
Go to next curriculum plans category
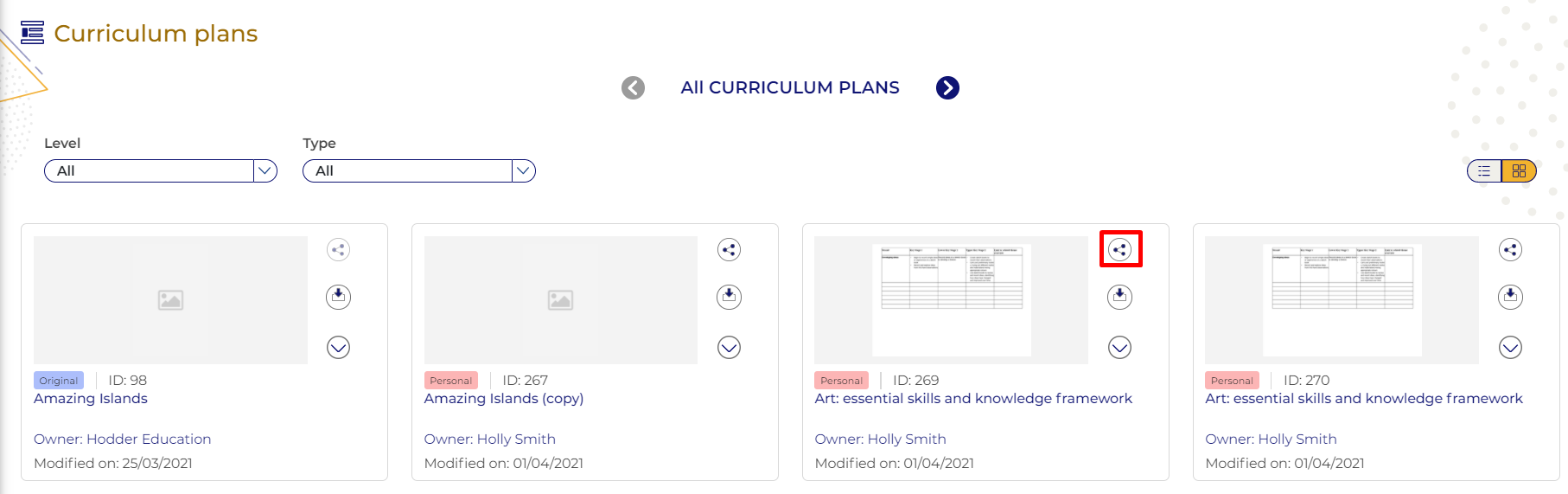[947, 88]
